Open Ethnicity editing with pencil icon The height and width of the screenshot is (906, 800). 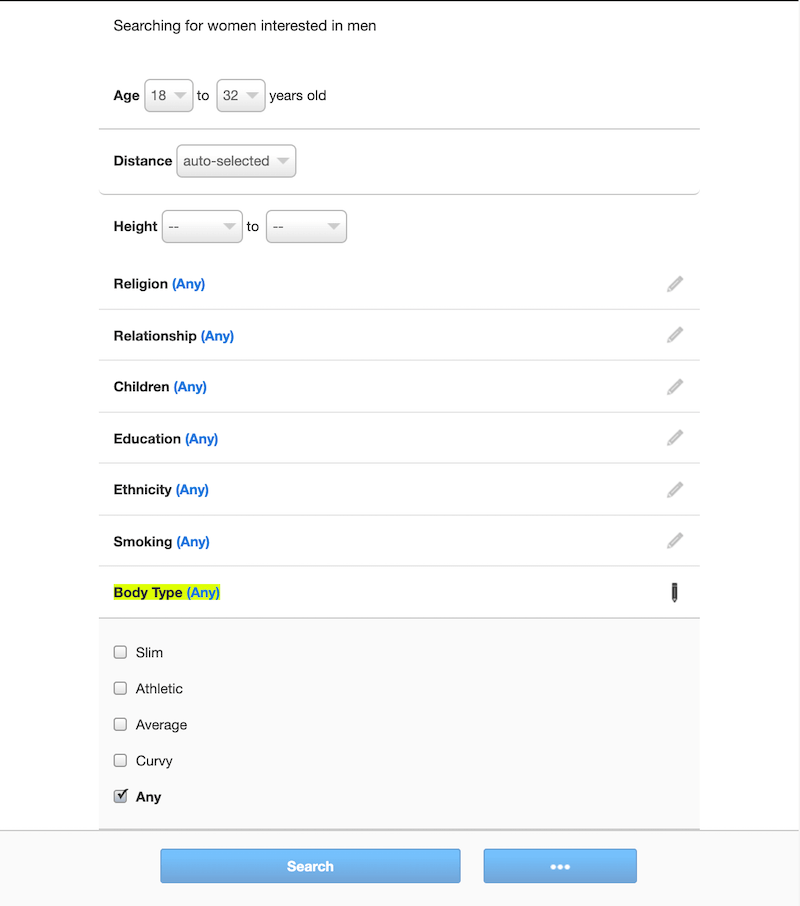[x=675, y=490]
